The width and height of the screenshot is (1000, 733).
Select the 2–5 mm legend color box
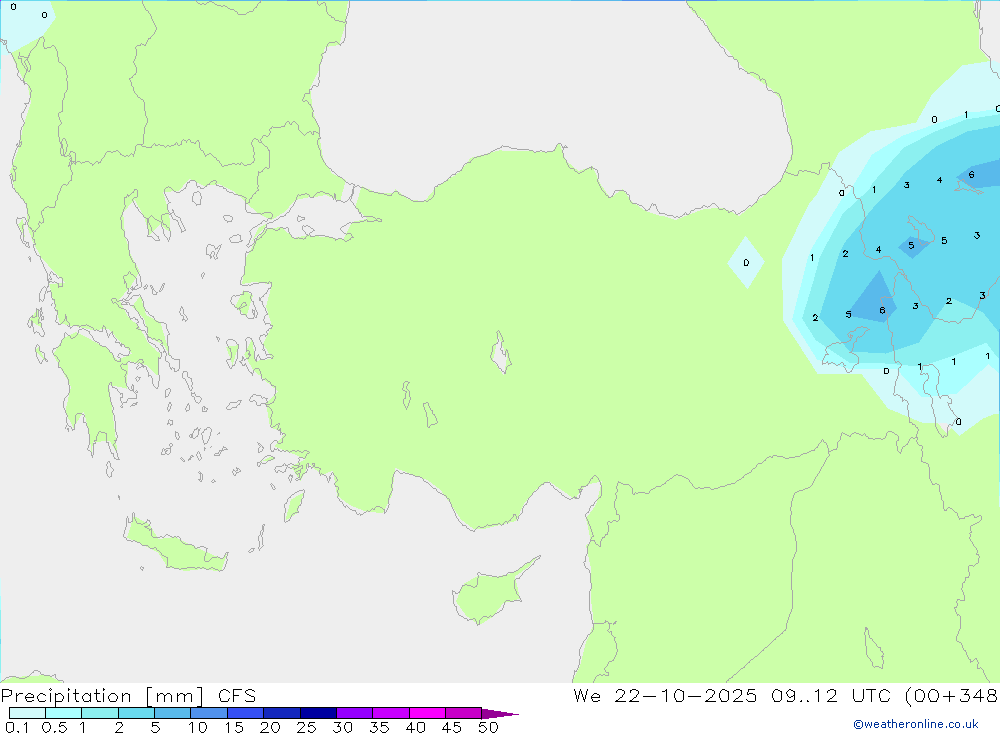pos(136,713)
